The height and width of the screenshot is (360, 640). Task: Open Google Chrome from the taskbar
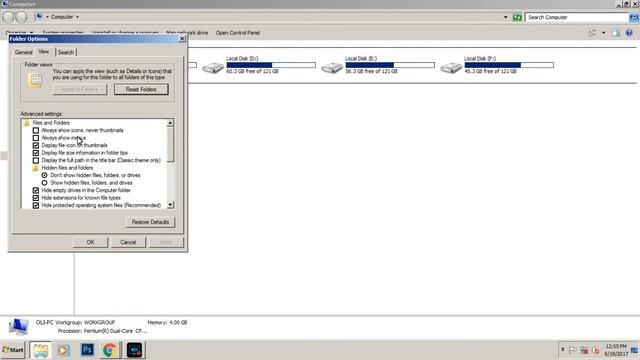pos(109,350)
